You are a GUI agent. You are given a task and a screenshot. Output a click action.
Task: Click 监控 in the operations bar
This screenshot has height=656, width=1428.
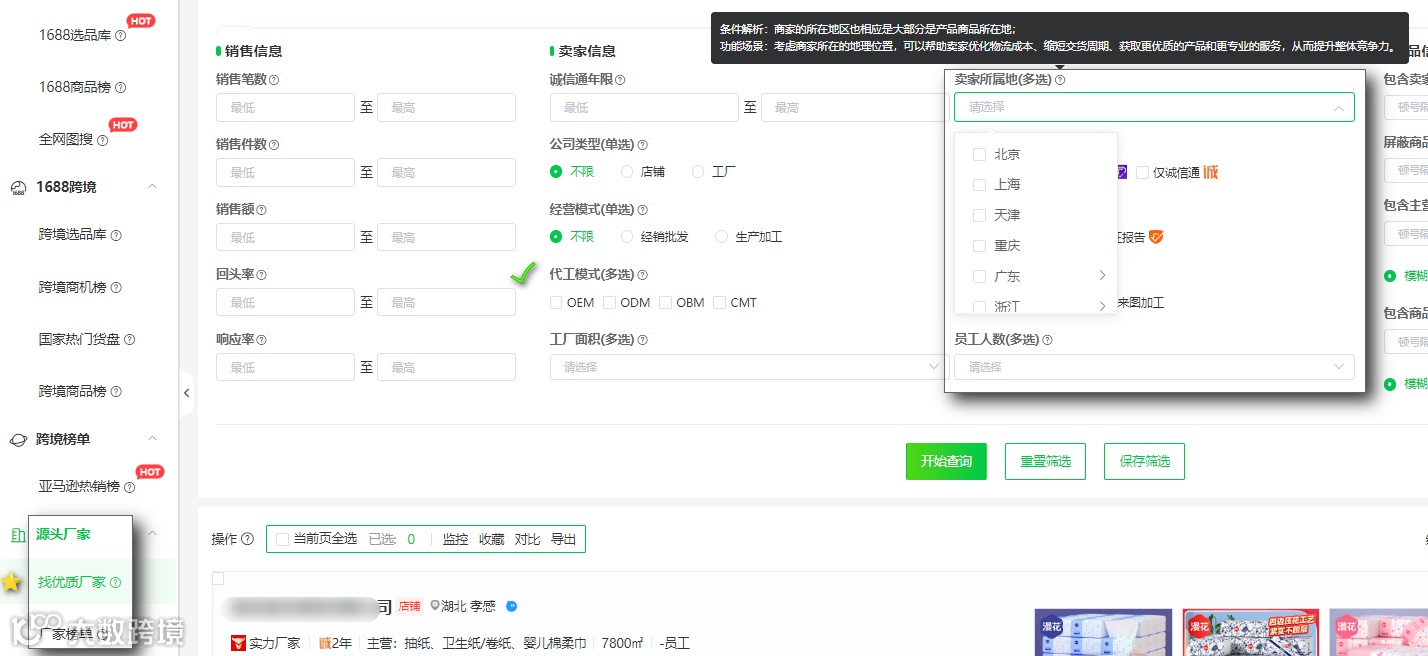[455, 539]
